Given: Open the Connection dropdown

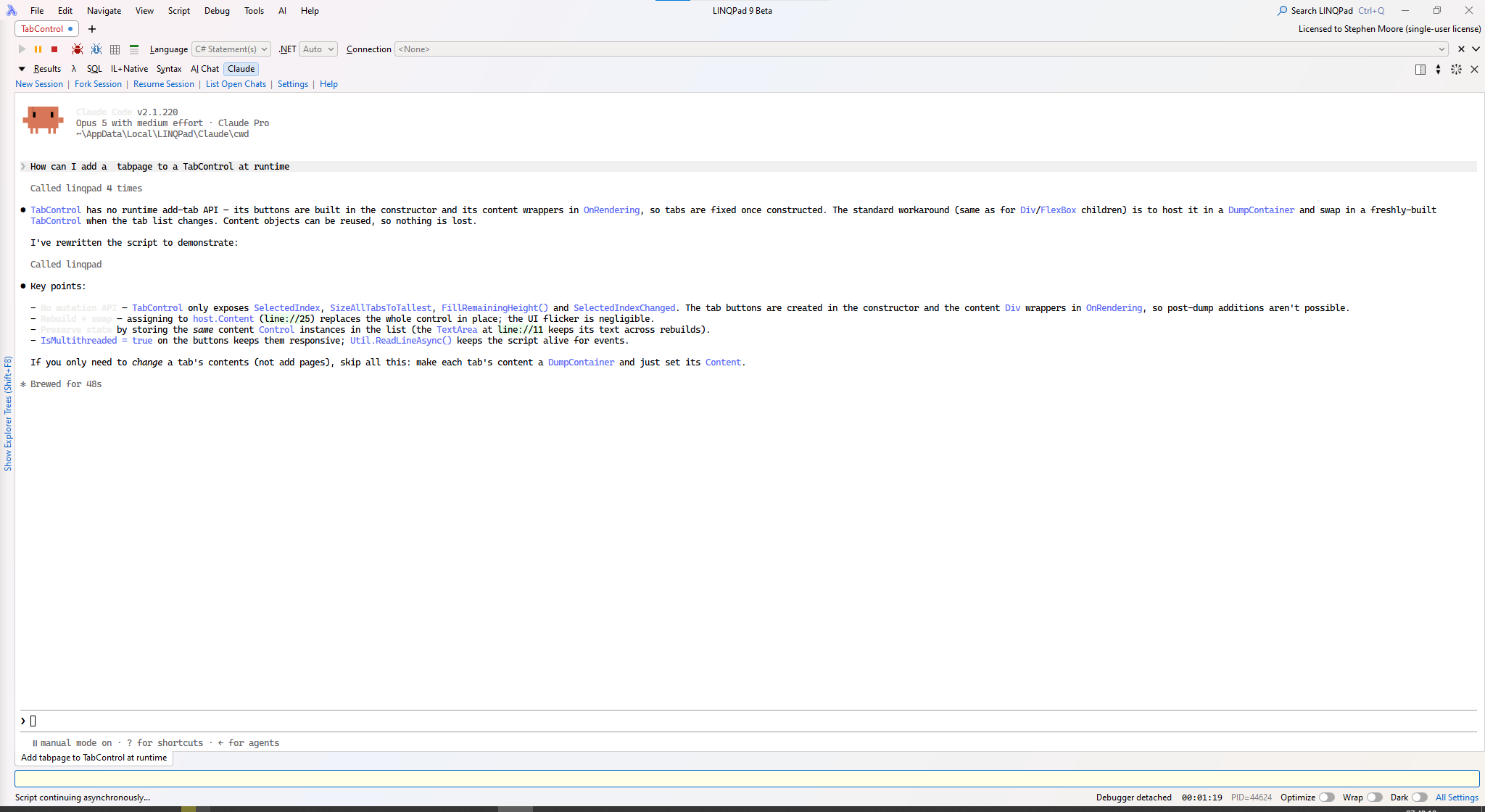Looking at the screenshot, I should [922, 49].
